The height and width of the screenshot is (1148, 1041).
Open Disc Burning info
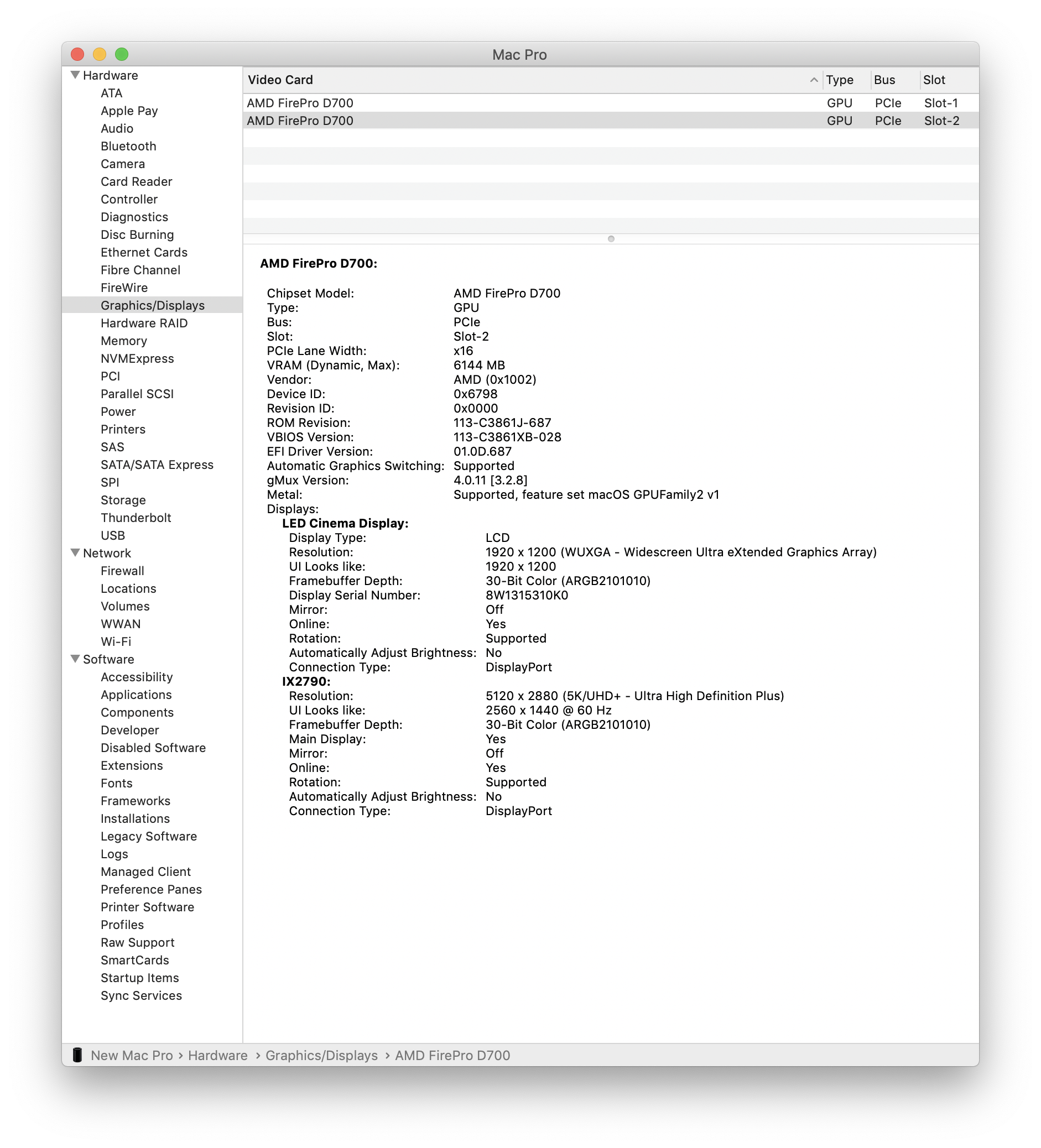137,234
